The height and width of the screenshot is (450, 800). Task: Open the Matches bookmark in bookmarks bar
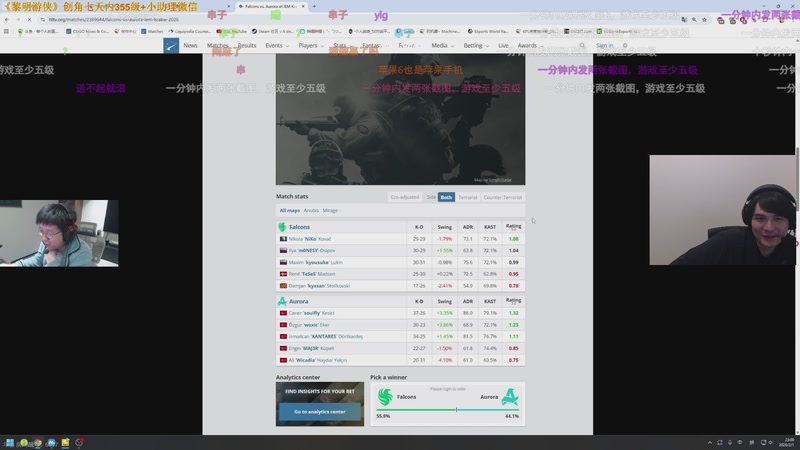pos(152,31)
